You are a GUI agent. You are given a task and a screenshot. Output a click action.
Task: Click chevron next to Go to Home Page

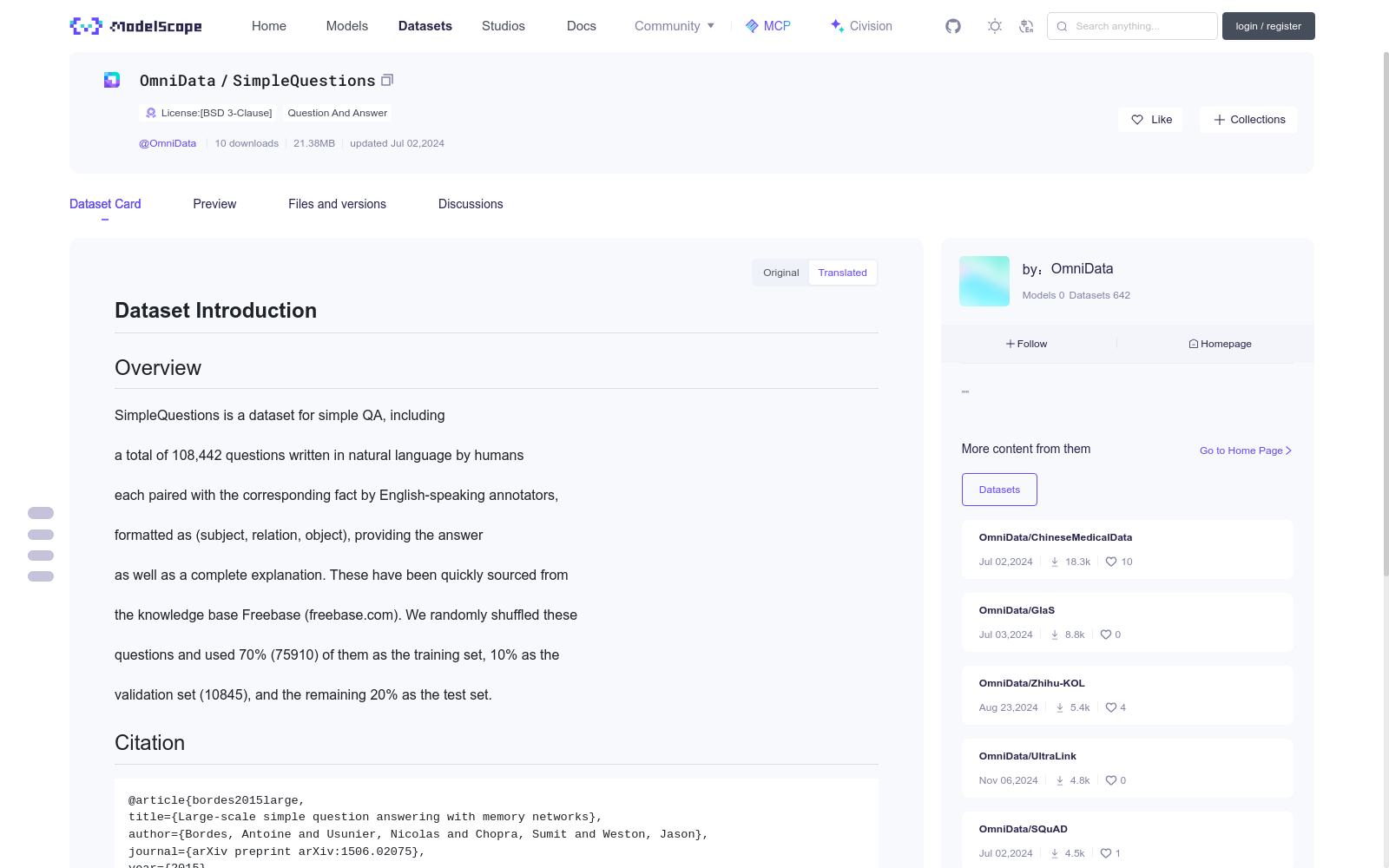(1289, 450)
